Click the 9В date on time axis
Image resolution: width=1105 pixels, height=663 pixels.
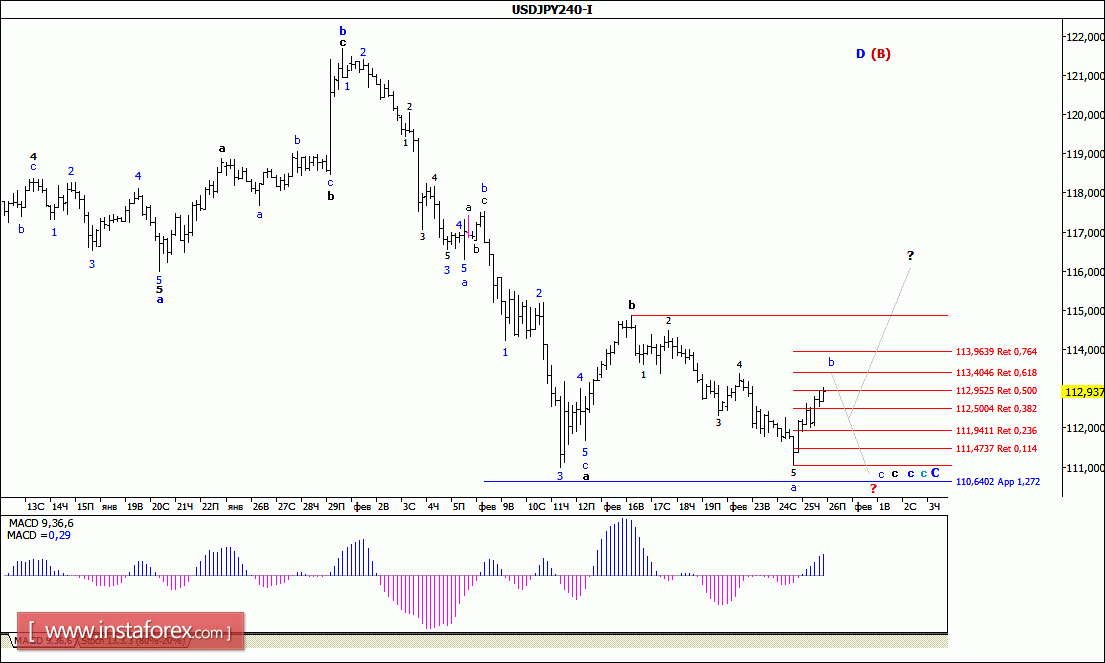[x=508, y=506]
